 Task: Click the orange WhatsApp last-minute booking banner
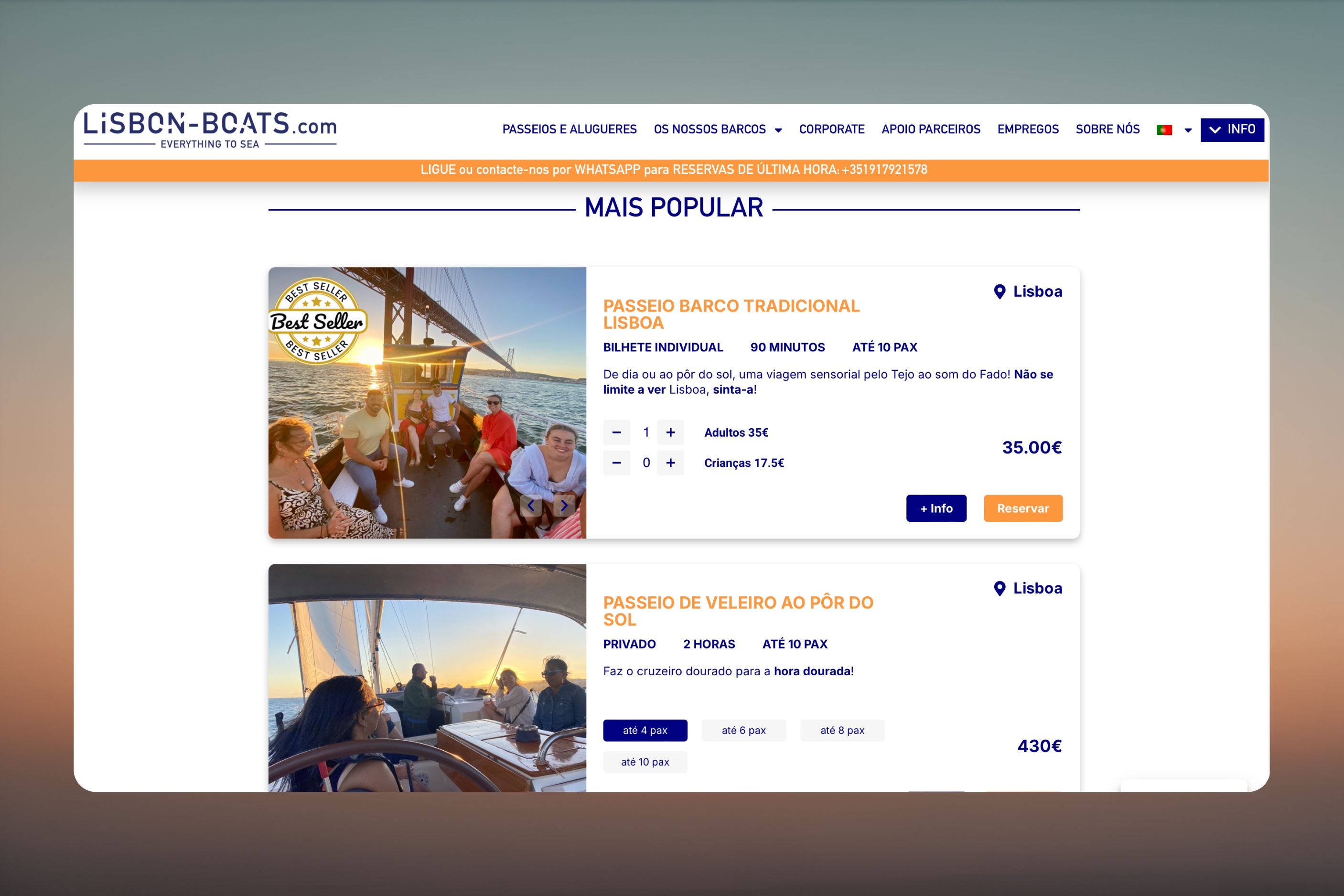(x=672, y=170)
